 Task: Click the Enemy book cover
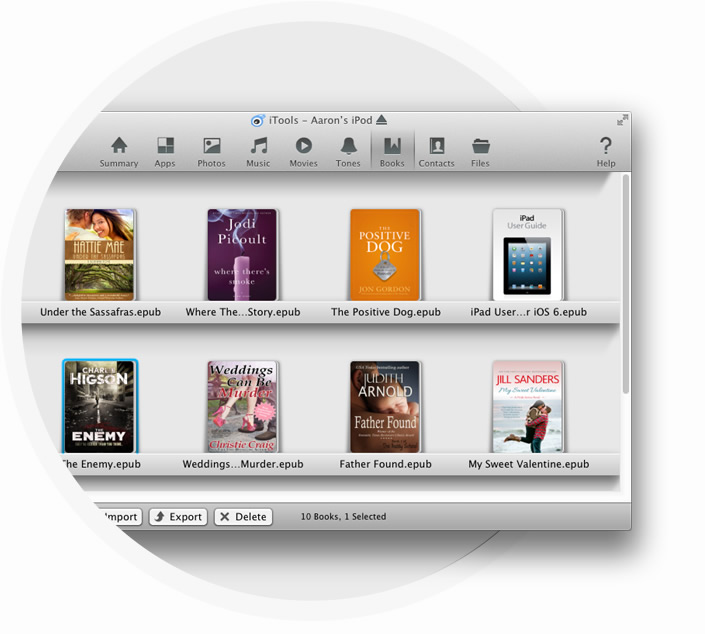pos(100,407)
